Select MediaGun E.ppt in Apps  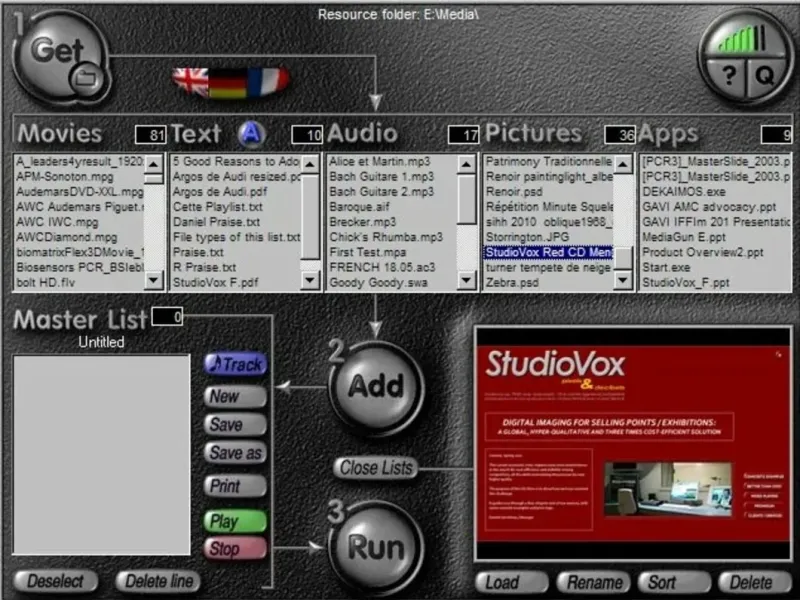click(684, 237)
